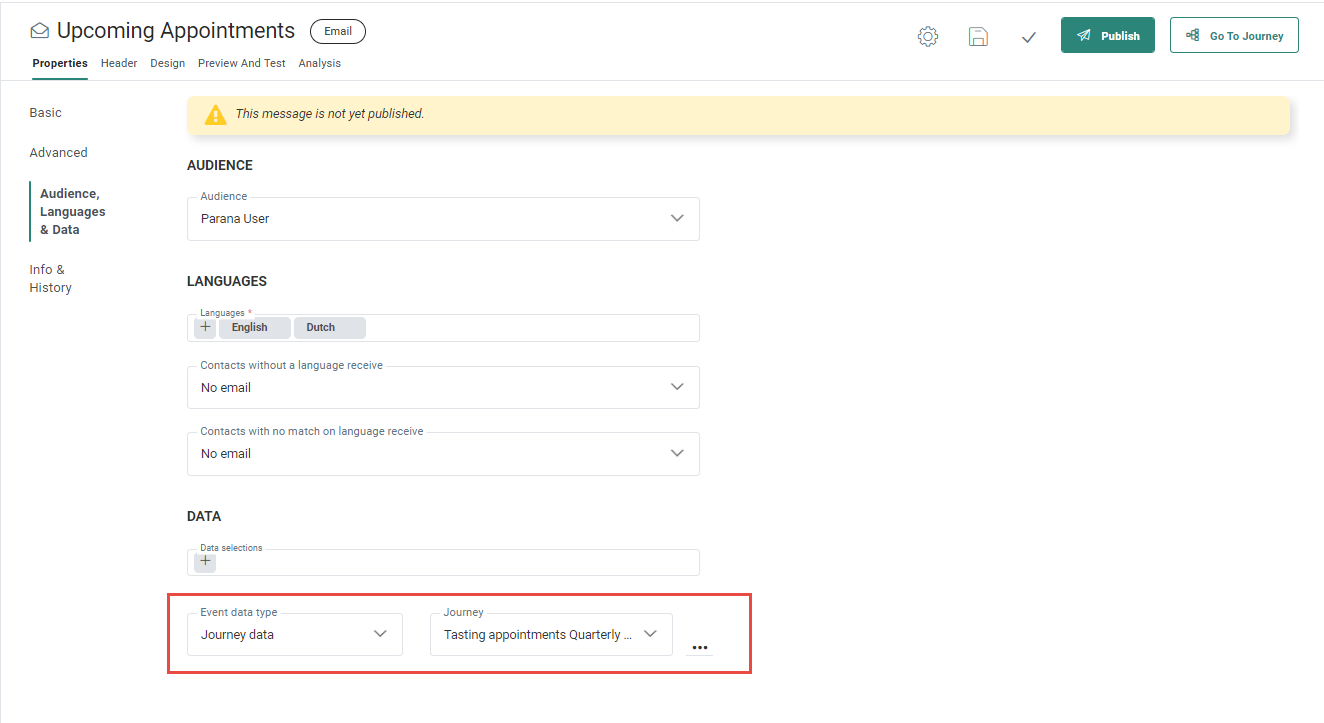Expand the Event data type dropdown

(380, 634)
